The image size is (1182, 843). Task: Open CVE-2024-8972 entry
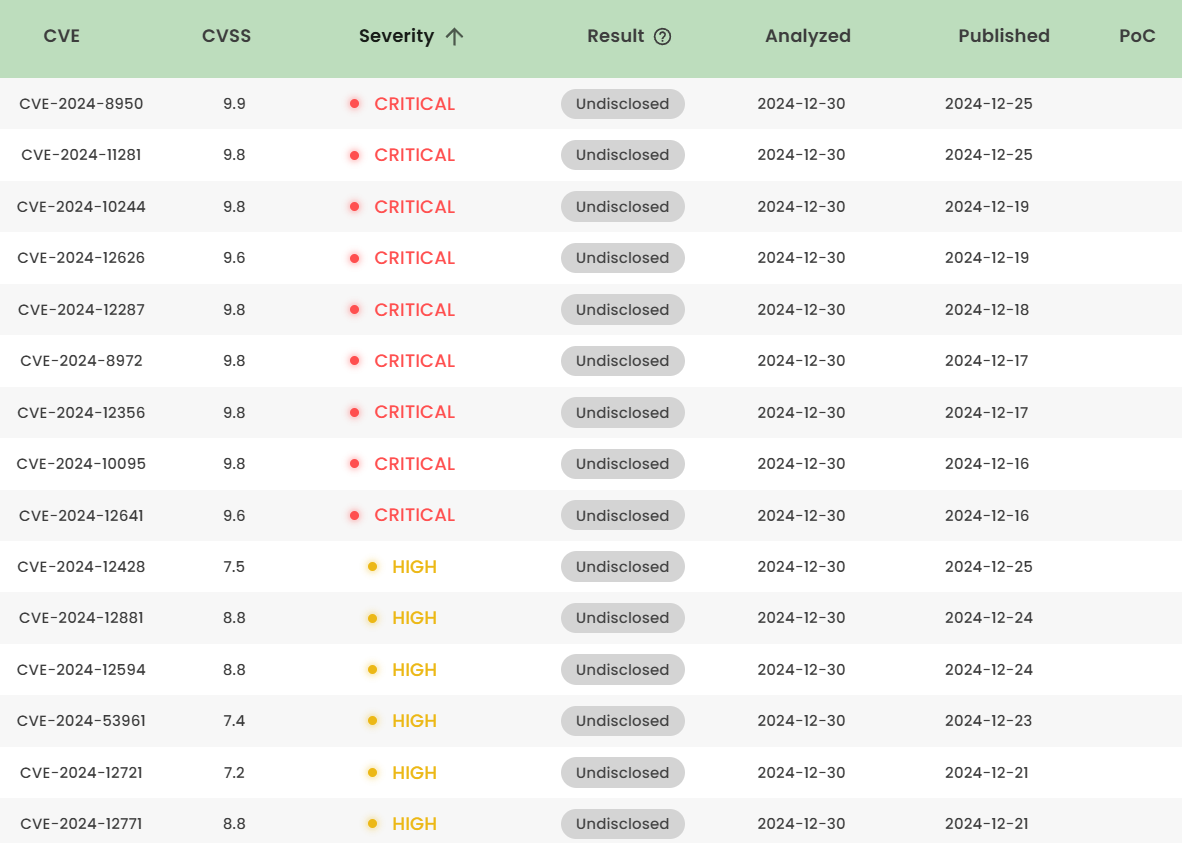pyautogui.click(x=81, y=361)
